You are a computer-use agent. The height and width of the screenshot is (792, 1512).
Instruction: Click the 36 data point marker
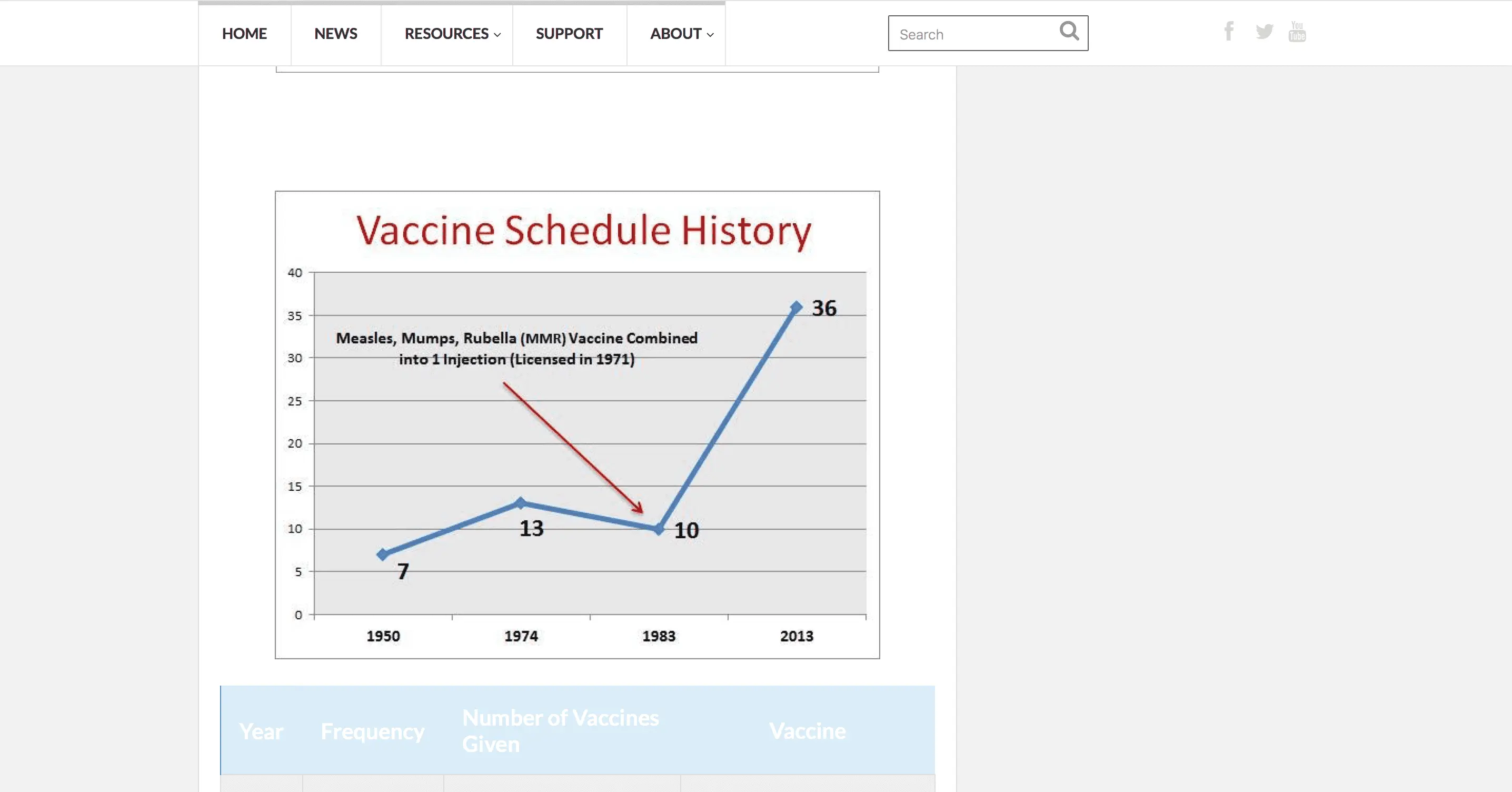[796, 307]
